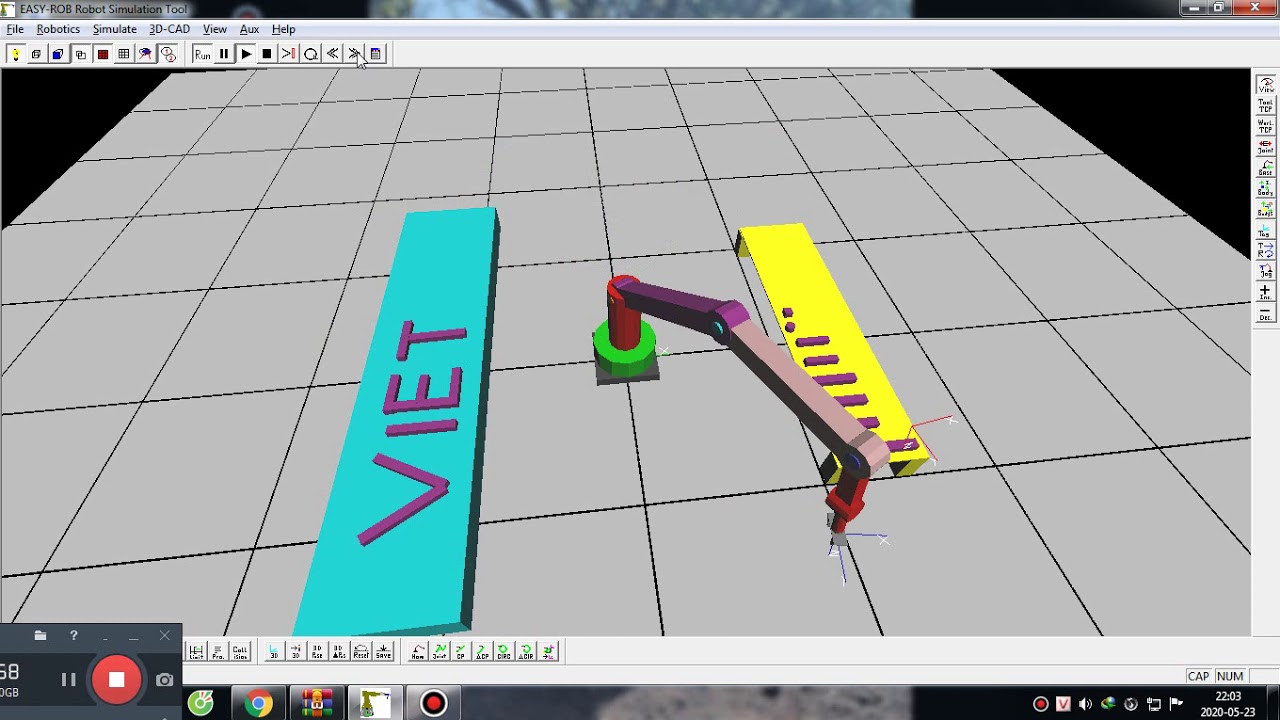Select the Tool TCP icon
Viewport: 1280px width, 720px height.
coord(1265,105)
